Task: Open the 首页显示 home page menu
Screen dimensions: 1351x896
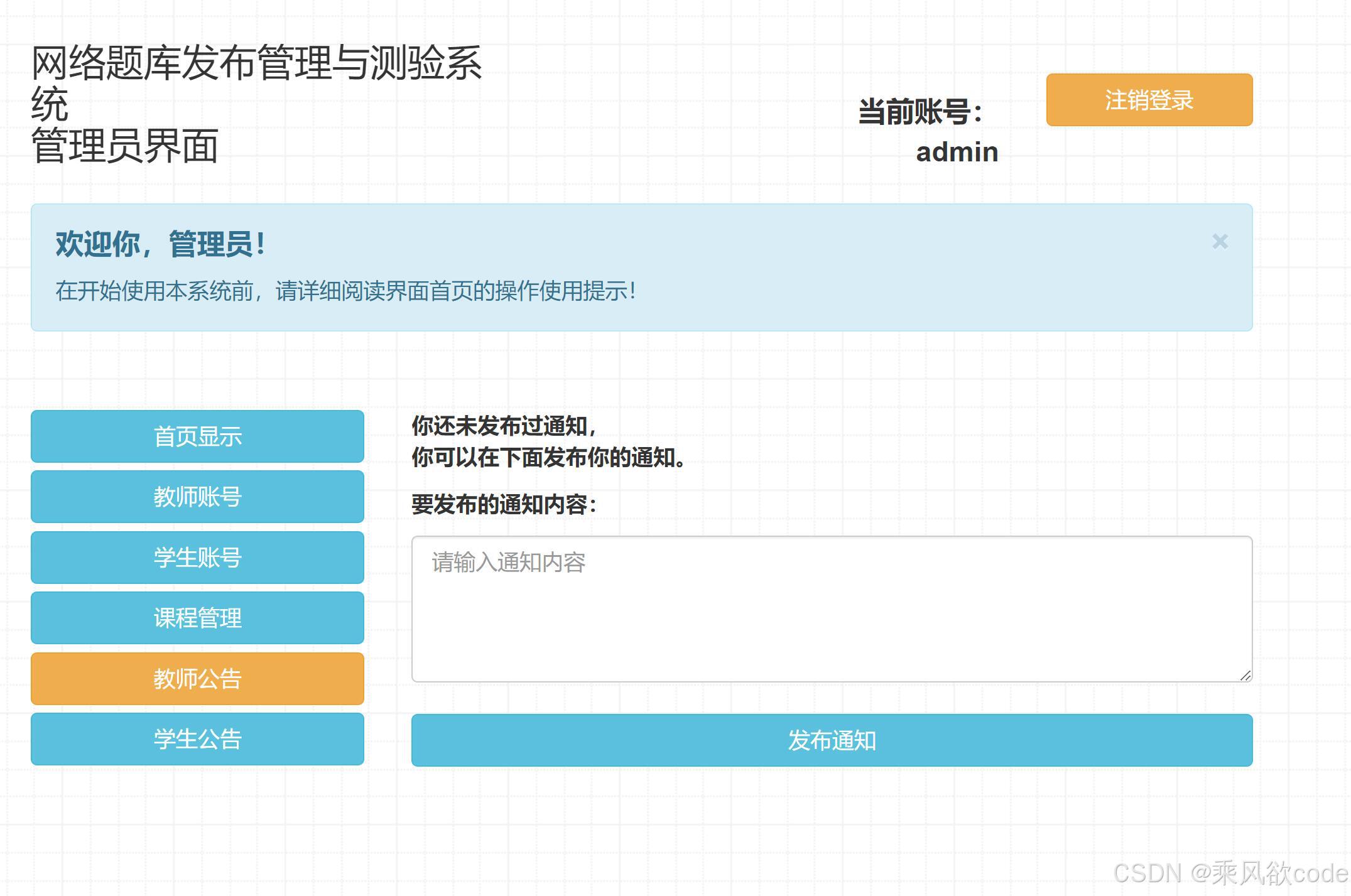Action: (x=197, y=436)
